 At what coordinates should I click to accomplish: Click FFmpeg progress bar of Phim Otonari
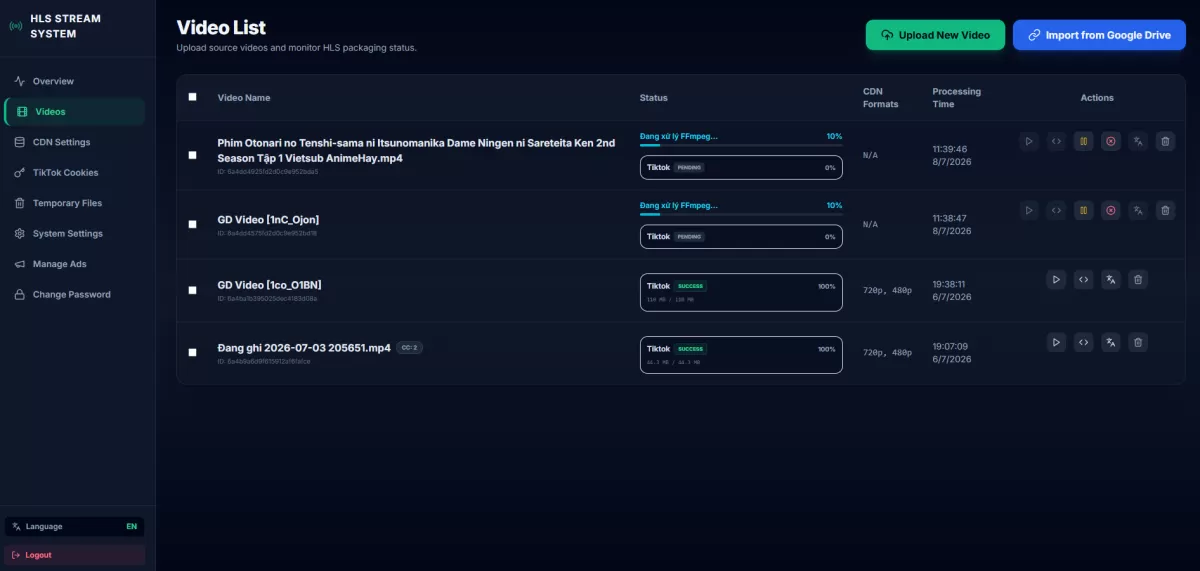pyautogui.click(x=741, y=145)
